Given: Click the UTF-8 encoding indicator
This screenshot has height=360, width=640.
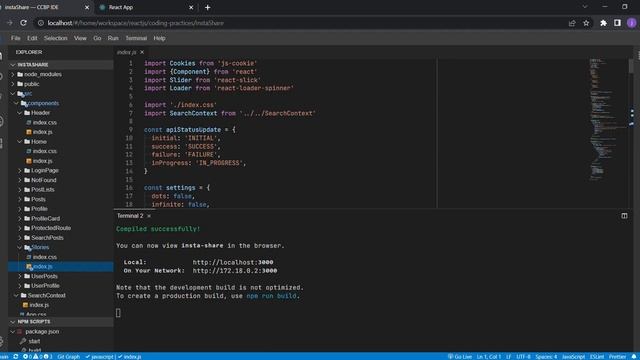Looking at the screenshot, I should pos(523,357).
